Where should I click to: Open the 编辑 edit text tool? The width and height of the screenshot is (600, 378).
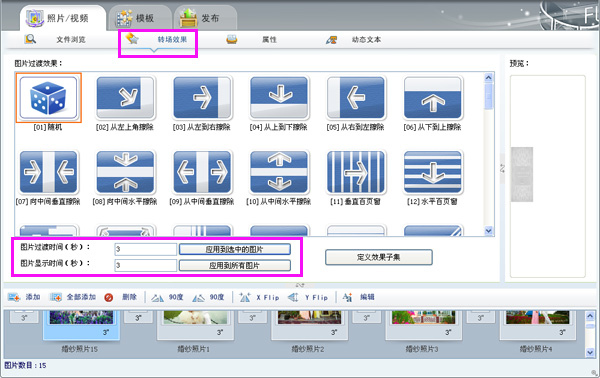(x=359, y=297)
